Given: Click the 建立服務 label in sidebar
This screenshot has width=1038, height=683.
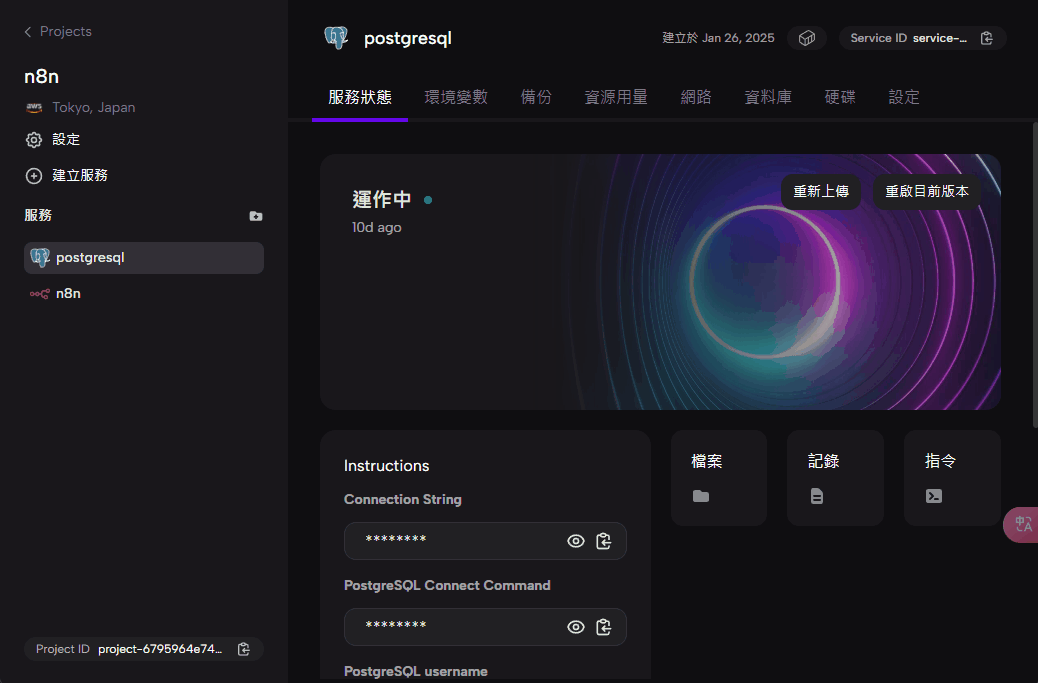Looking at the screenshot, I should point(80,175).
